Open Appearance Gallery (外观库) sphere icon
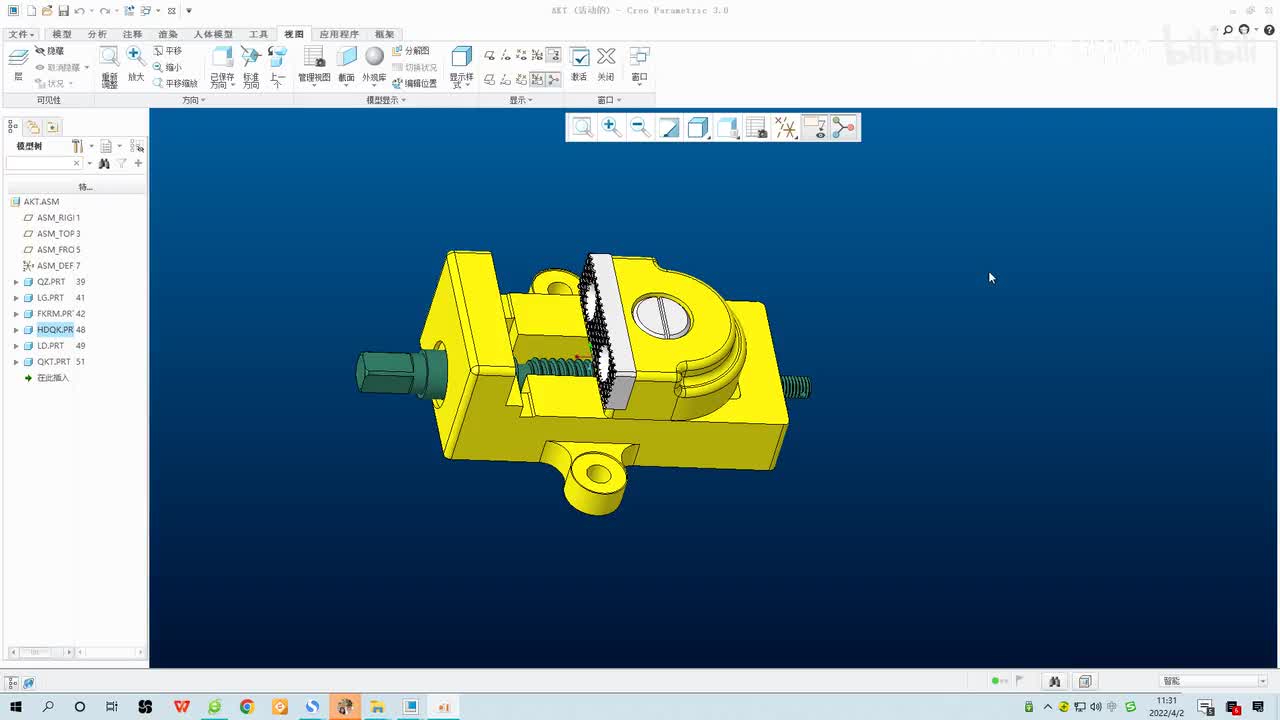 374,64
